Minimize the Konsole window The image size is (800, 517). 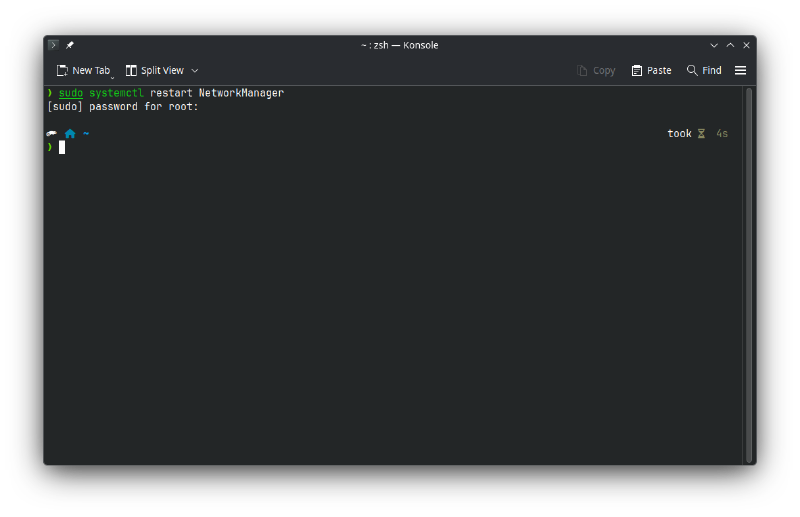(714, 45)
